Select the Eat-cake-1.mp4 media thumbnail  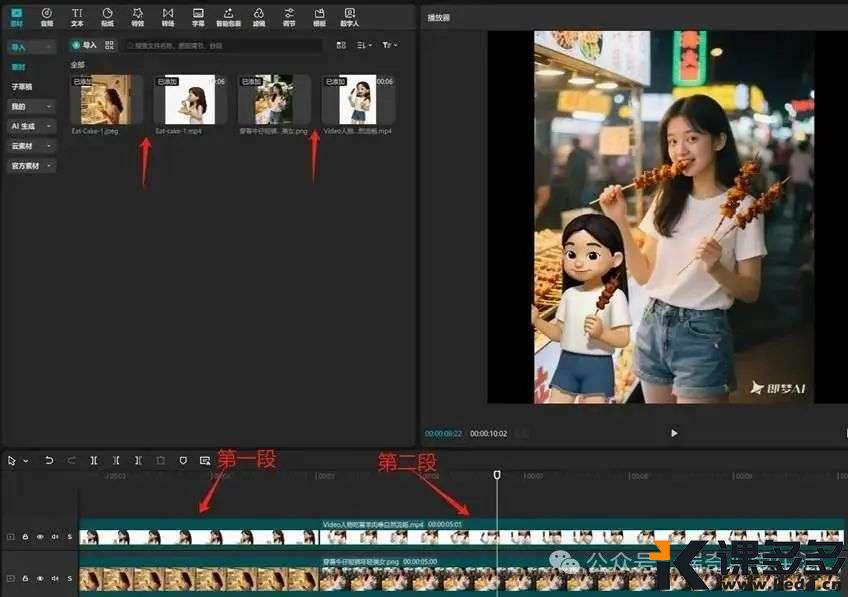[x=191, y=99]
